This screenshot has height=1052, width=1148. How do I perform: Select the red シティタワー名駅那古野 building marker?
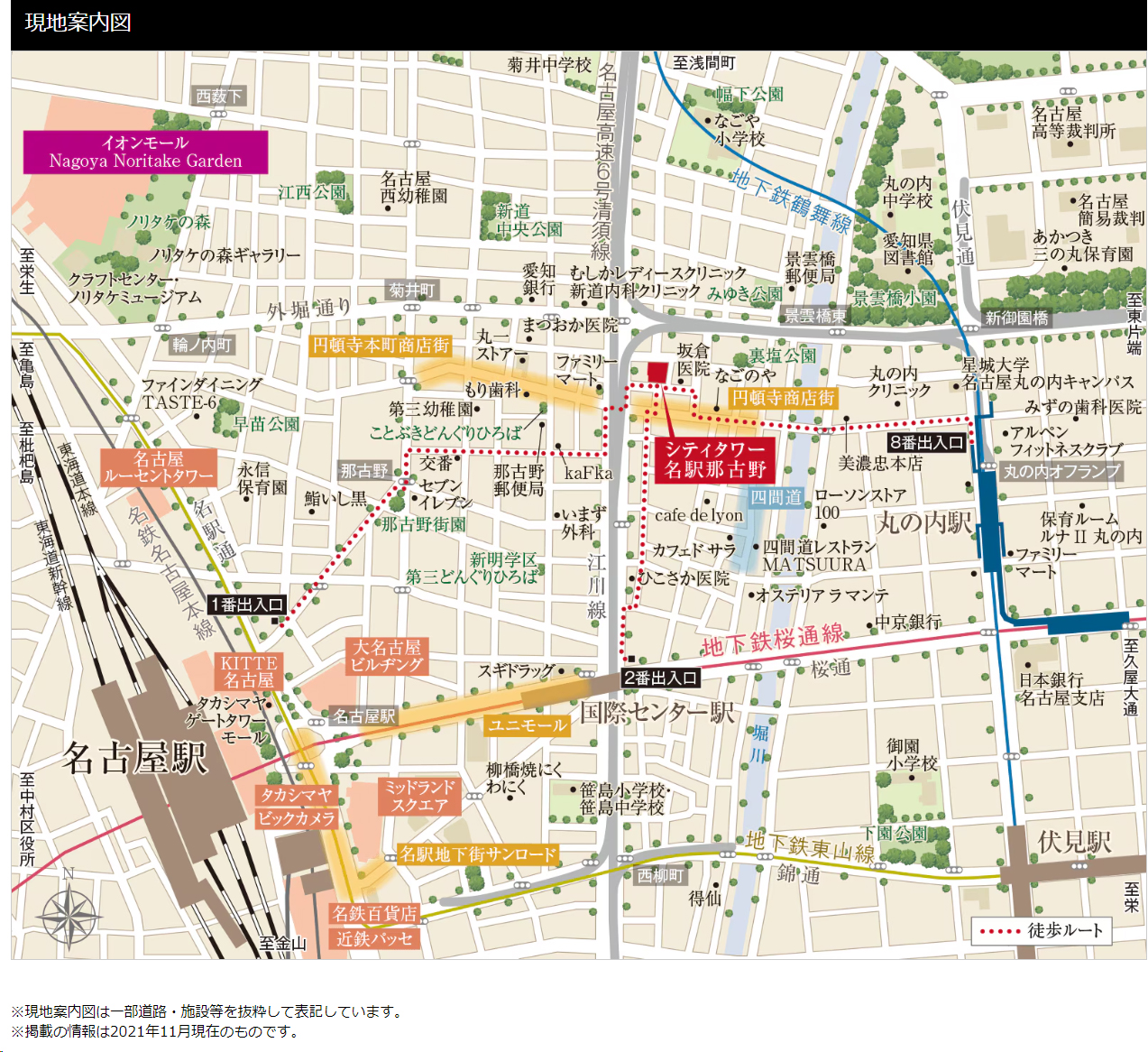click(x=658, y=370)
